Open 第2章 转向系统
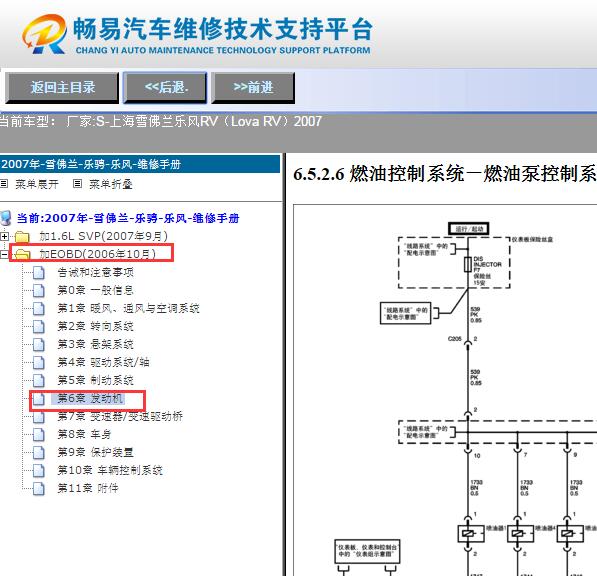597x576 pixels. coord(95,326)
